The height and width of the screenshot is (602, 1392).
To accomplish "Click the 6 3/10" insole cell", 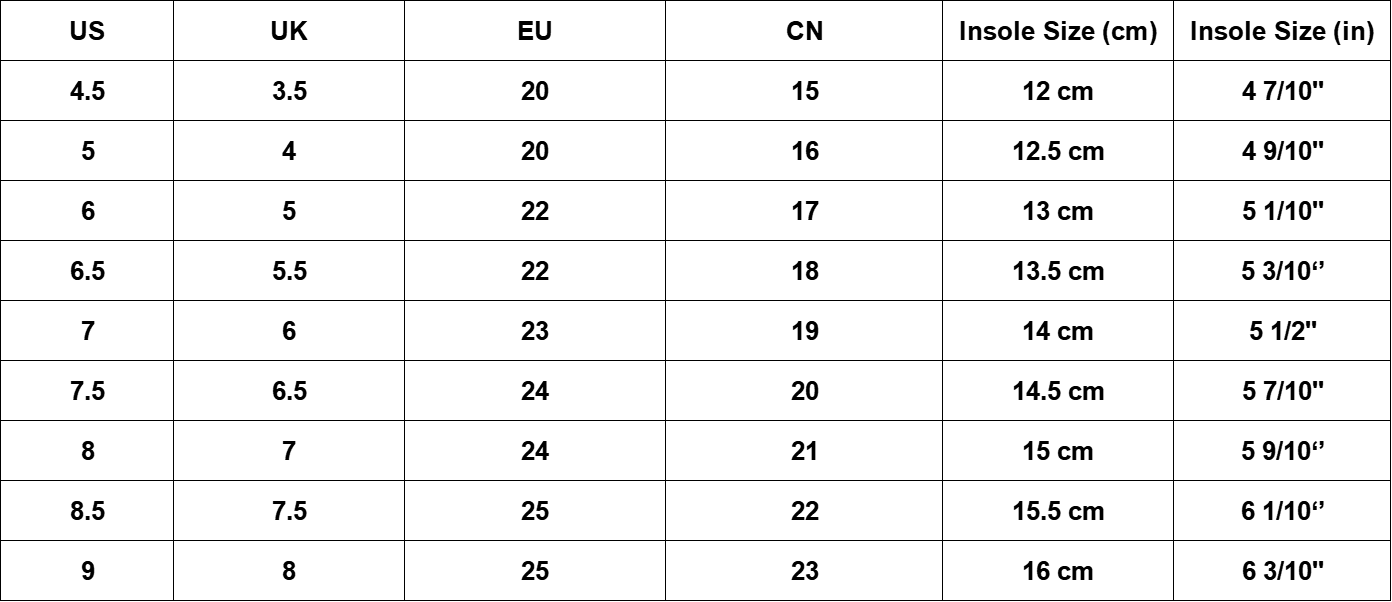I will (1283, 571).
